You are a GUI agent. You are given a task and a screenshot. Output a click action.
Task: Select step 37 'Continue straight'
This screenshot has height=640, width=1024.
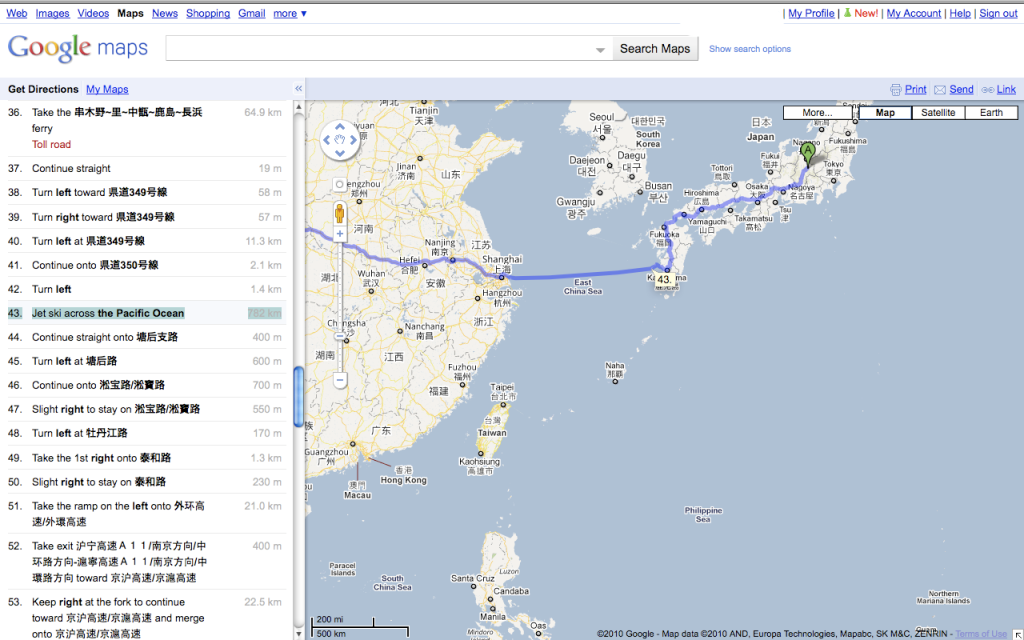click(146, 168)
